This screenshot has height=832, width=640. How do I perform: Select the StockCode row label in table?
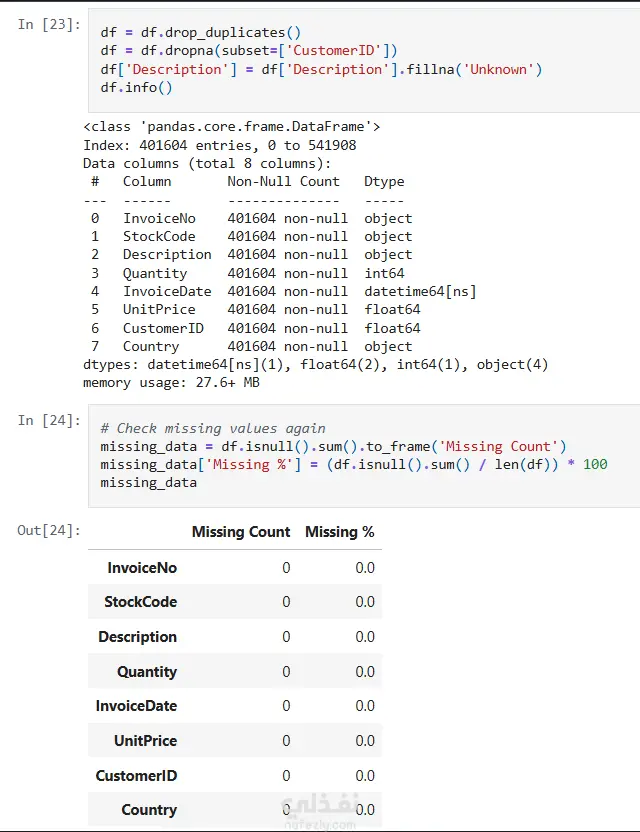click(x=140, y=602)
